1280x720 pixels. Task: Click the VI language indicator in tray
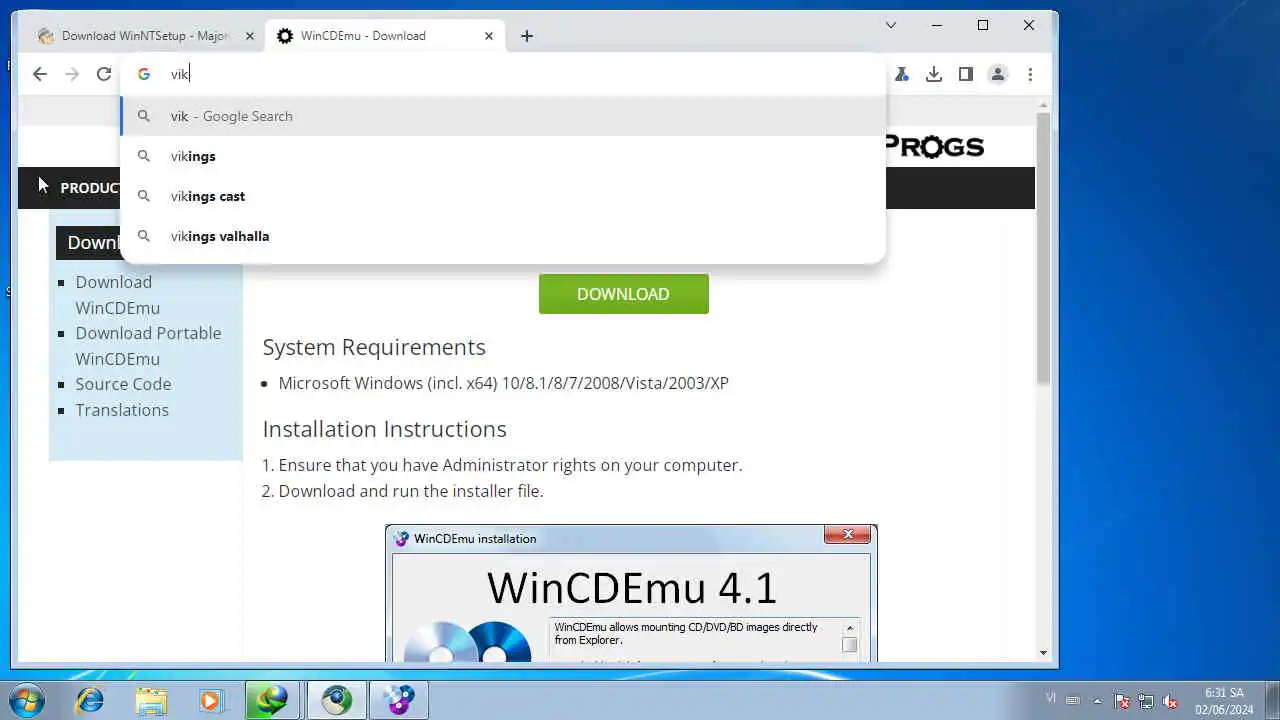(x=1051, y=698)
